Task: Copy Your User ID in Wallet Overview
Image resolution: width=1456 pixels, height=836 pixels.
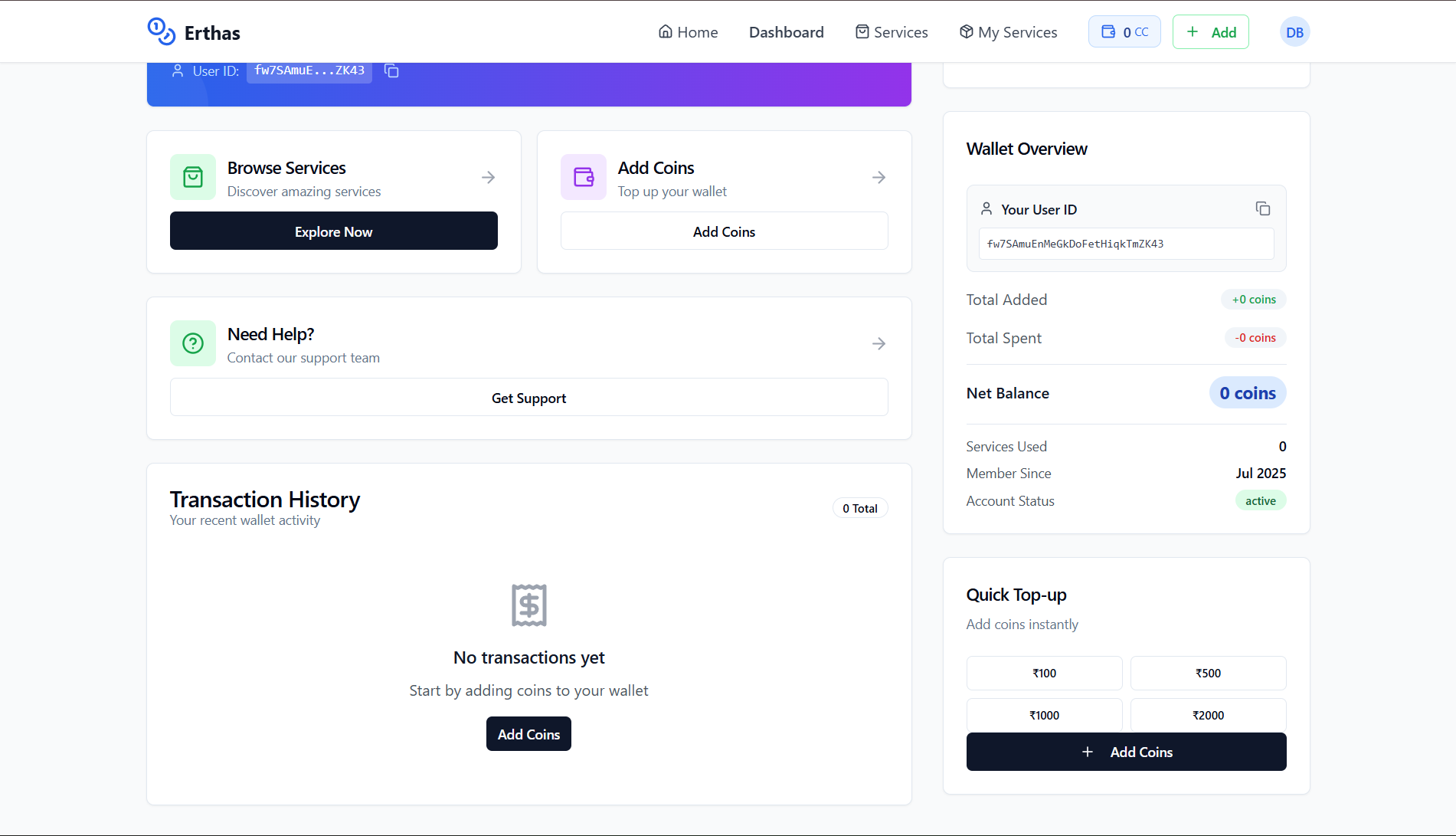Action: 1263,208
